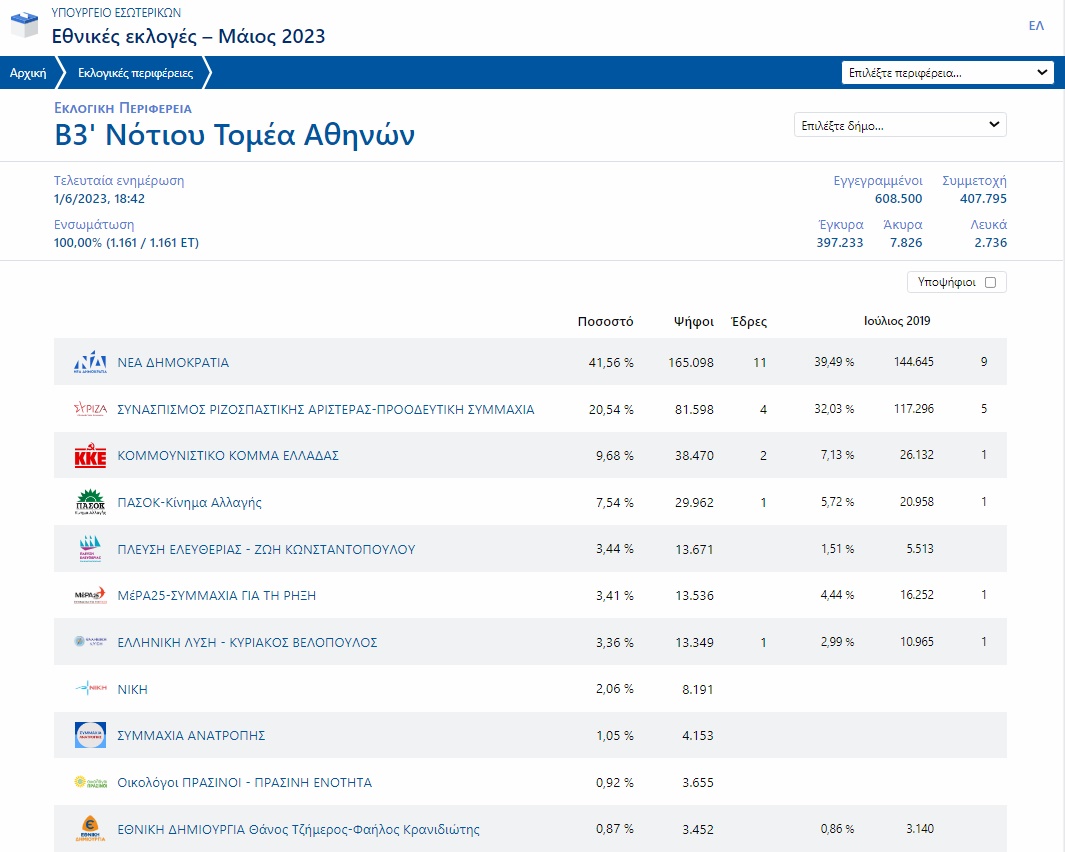Click the Πλεύση Ελευθερίας party logo

(x=90, y=549)
